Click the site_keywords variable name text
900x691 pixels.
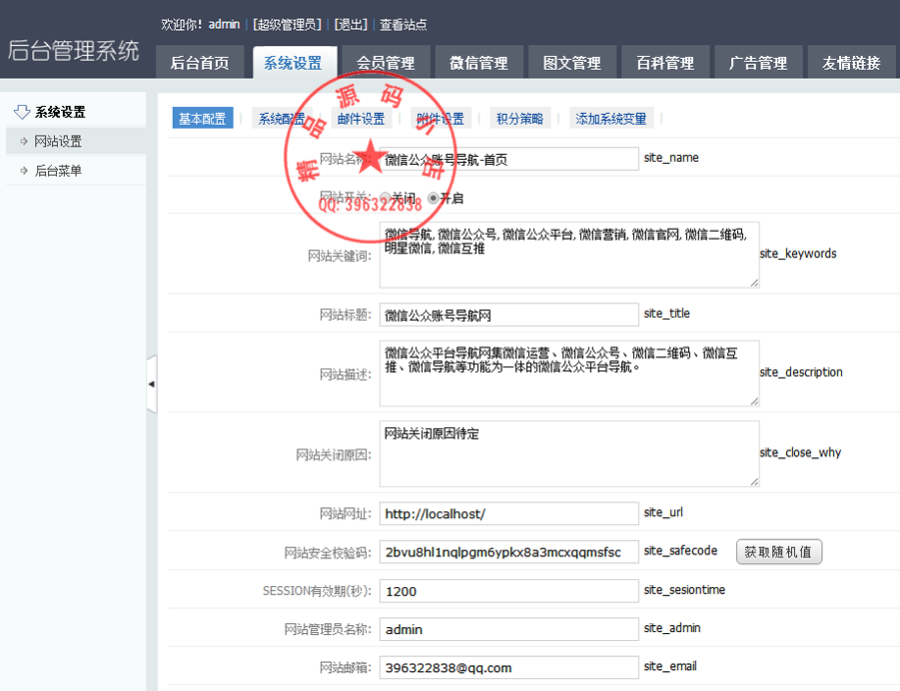pos(798,254)
